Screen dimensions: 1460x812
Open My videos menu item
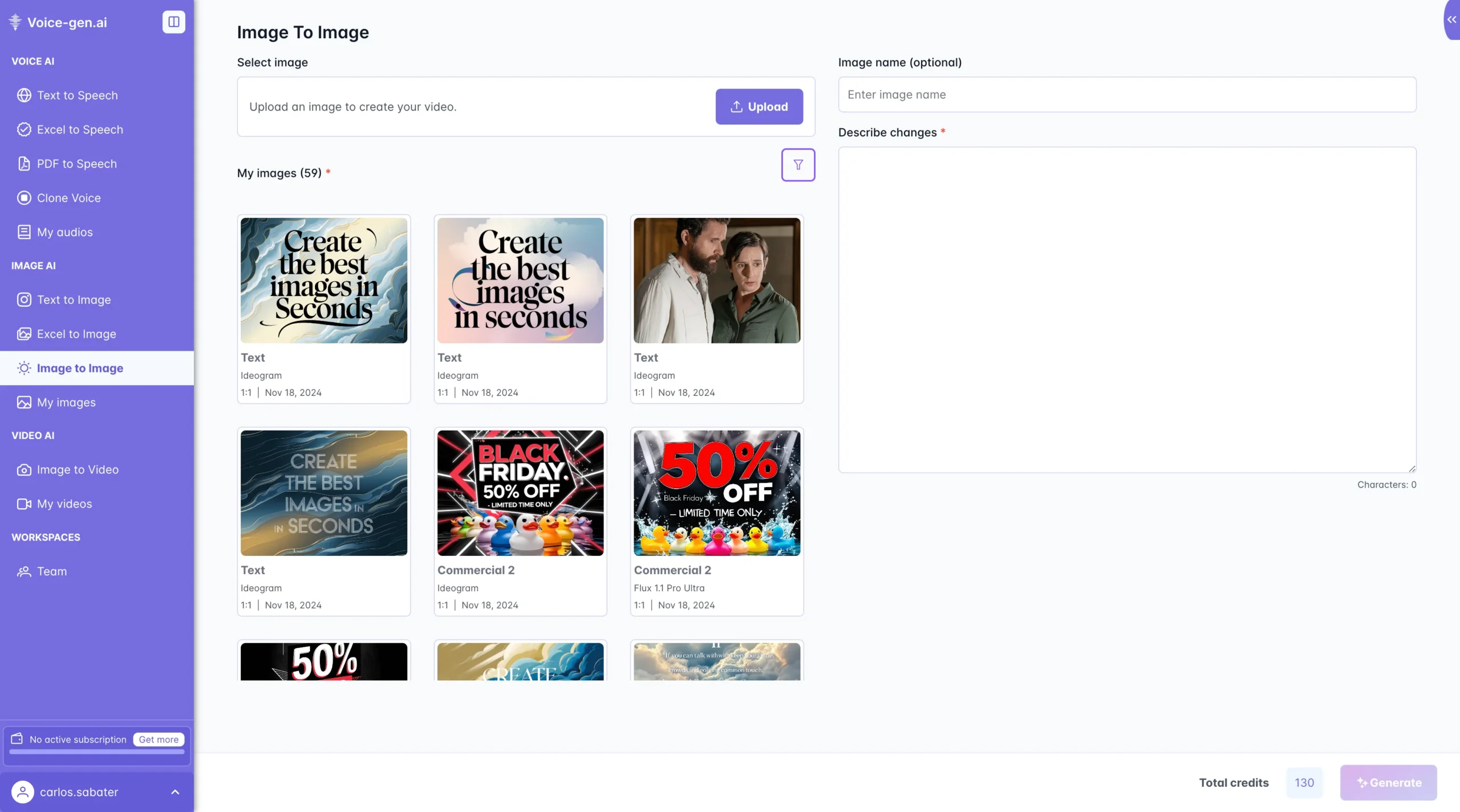coord(64,504)
